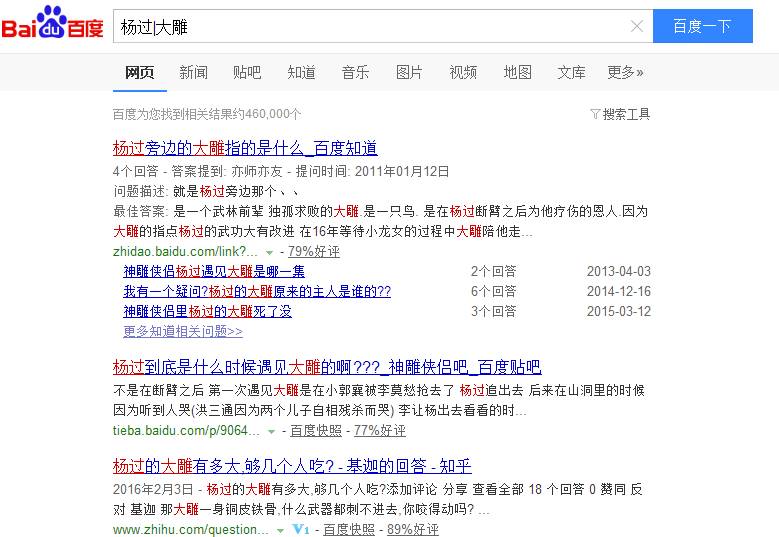Open result 杨过的大雕有多大,够几个人吃? 知乎
This screenshot has width=779, height=537.
pos(292,466)
